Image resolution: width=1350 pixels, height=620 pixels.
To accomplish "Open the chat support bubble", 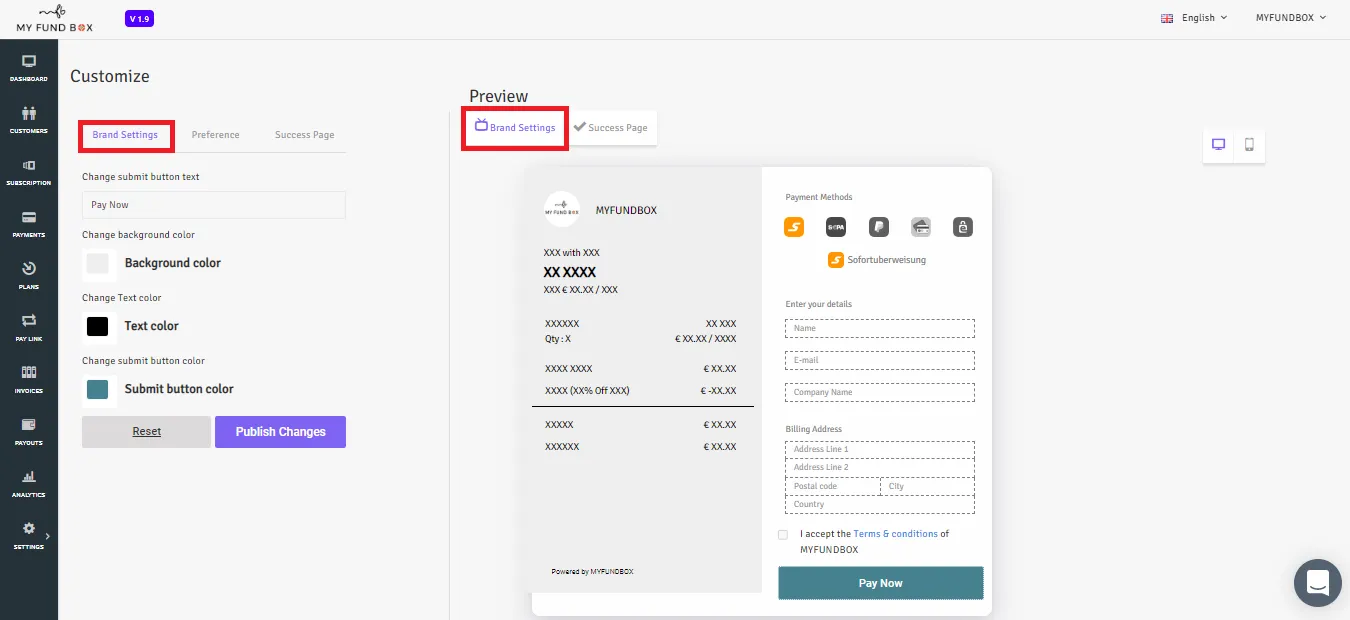I will coord(1317,583).
